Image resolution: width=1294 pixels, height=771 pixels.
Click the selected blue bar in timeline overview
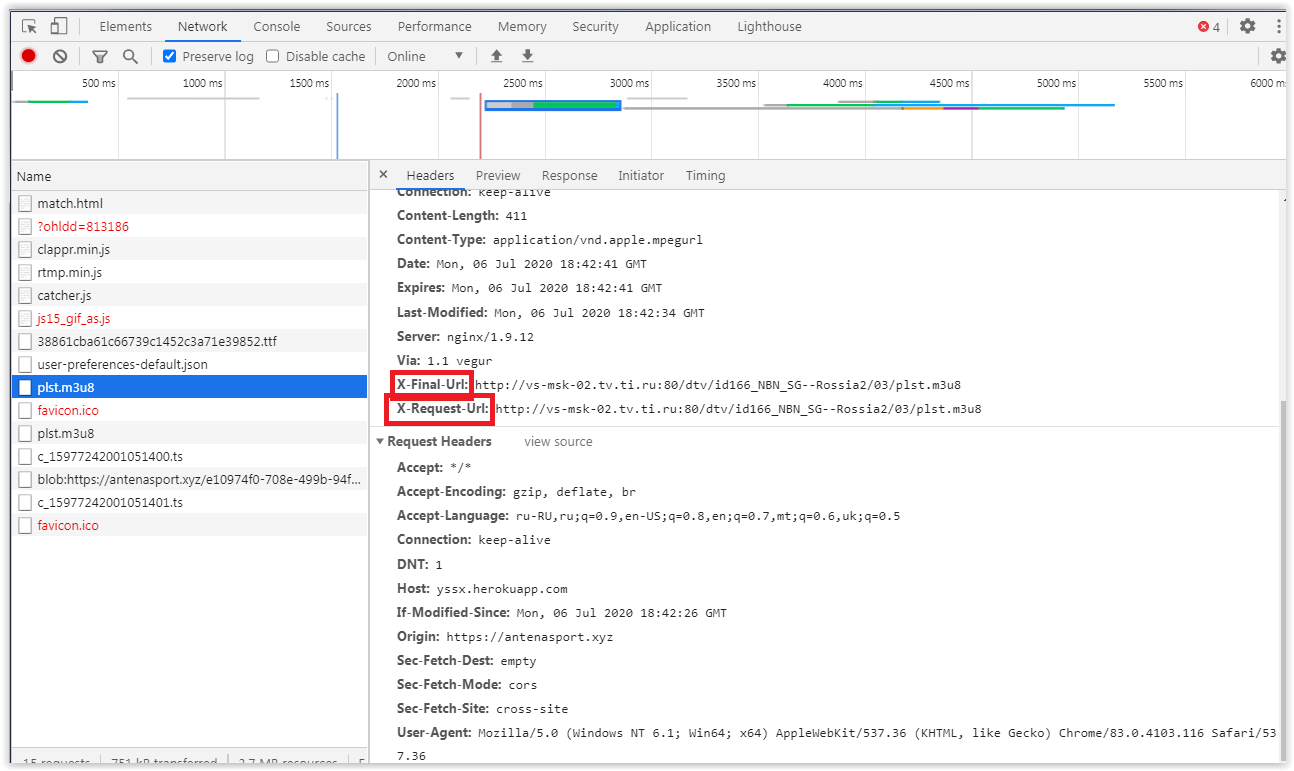pyautogui.click(x=552, y=105)
